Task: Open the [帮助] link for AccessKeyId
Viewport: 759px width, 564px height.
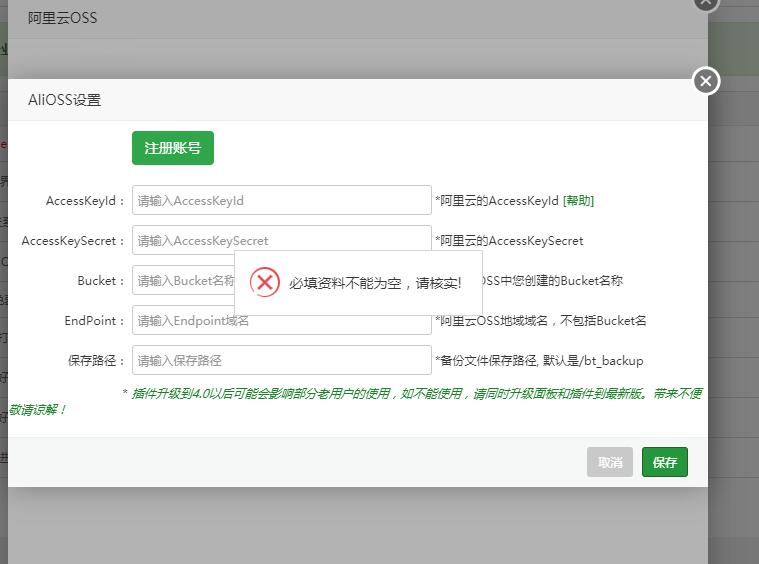Action: point(578,200)
